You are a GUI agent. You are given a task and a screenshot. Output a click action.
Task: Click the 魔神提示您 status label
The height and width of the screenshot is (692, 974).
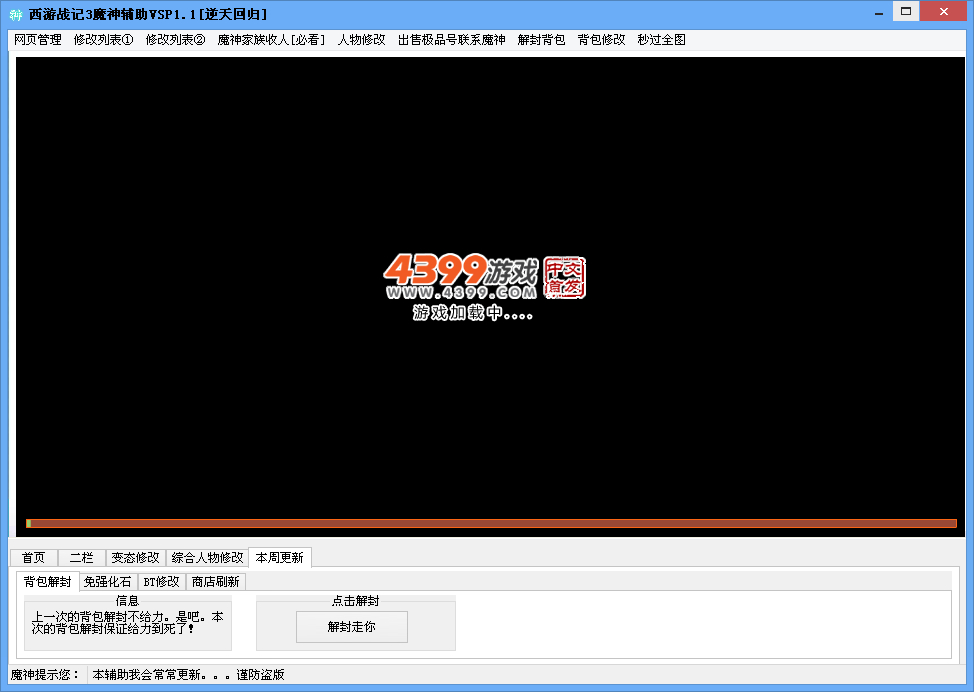coord(45,675)
